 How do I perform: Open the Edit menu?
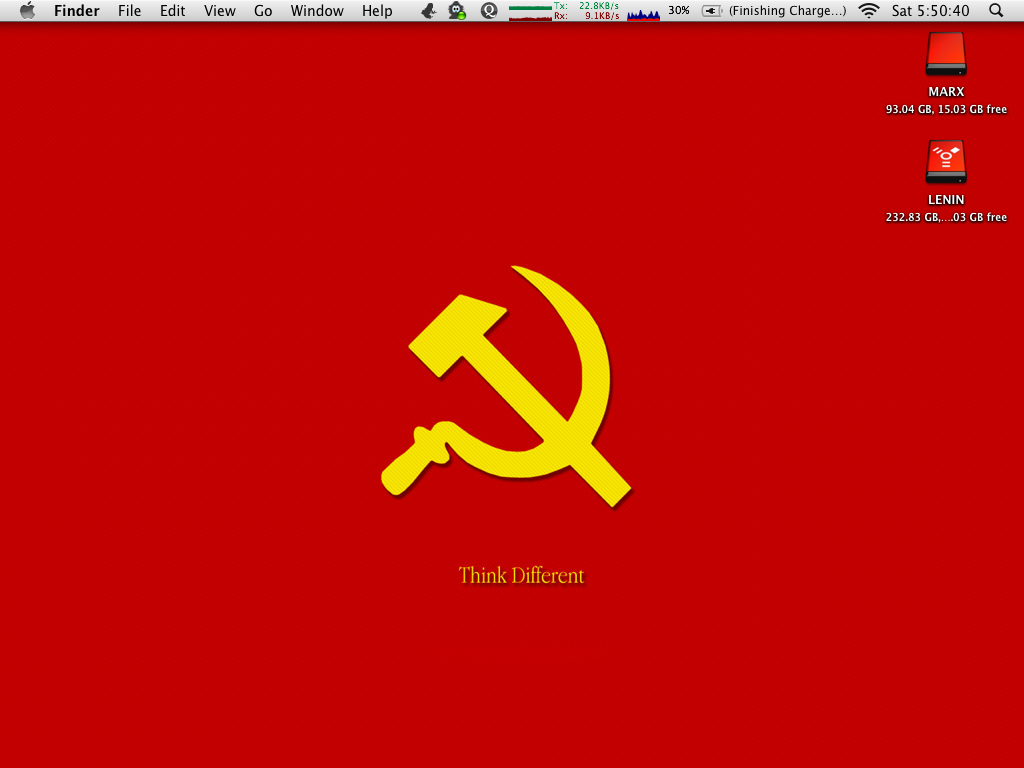[x=173, y=11]
